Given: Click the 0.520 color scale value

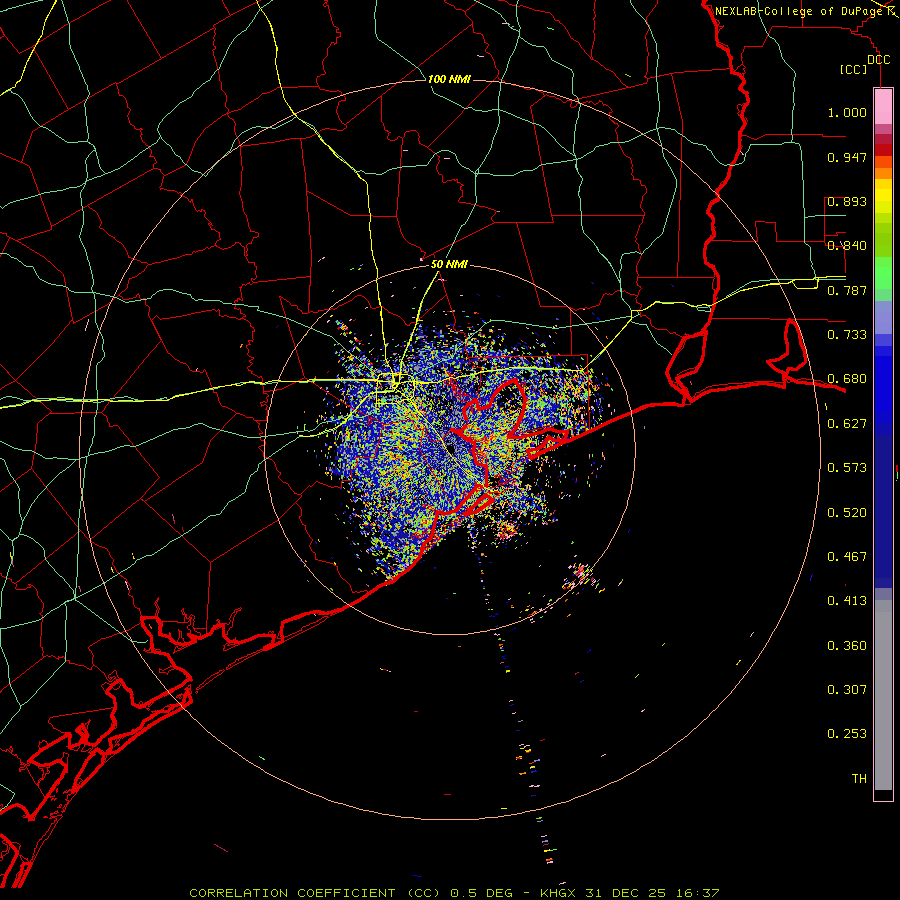Looking at the screenshot, I should (847, 513).
